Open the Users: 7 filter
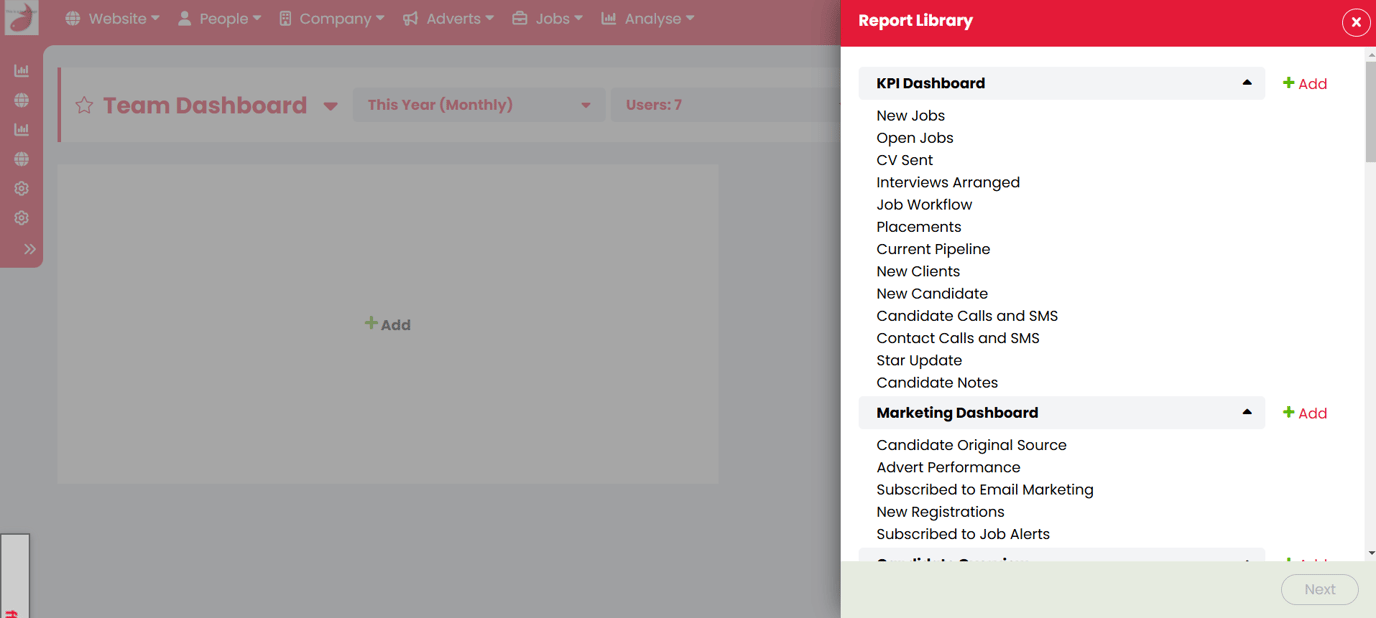1376x618 pixels. click(725, 105)
